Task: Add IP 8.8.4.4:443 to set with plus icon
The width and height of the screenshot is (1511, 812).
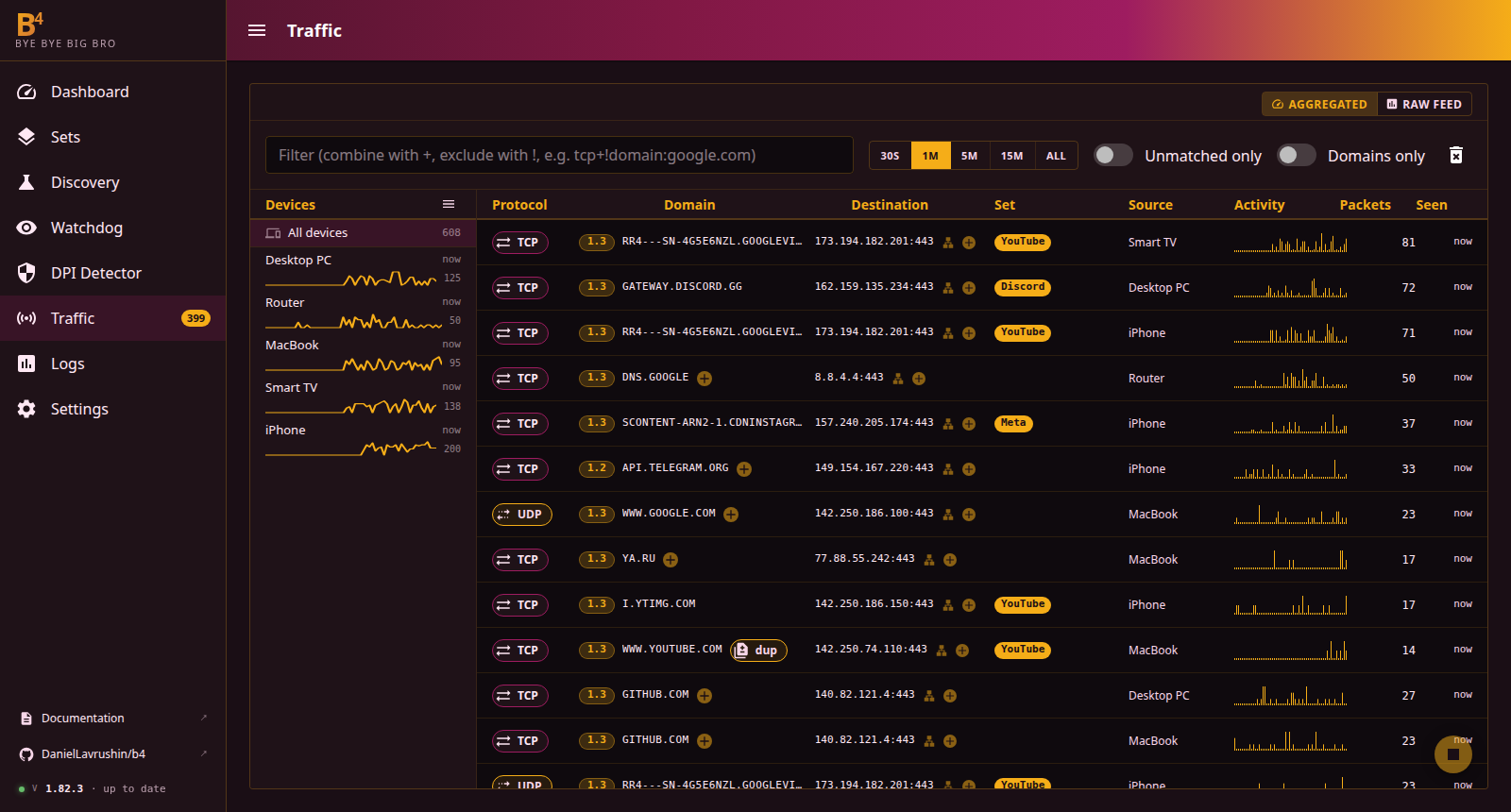Action: click(919, 379)
